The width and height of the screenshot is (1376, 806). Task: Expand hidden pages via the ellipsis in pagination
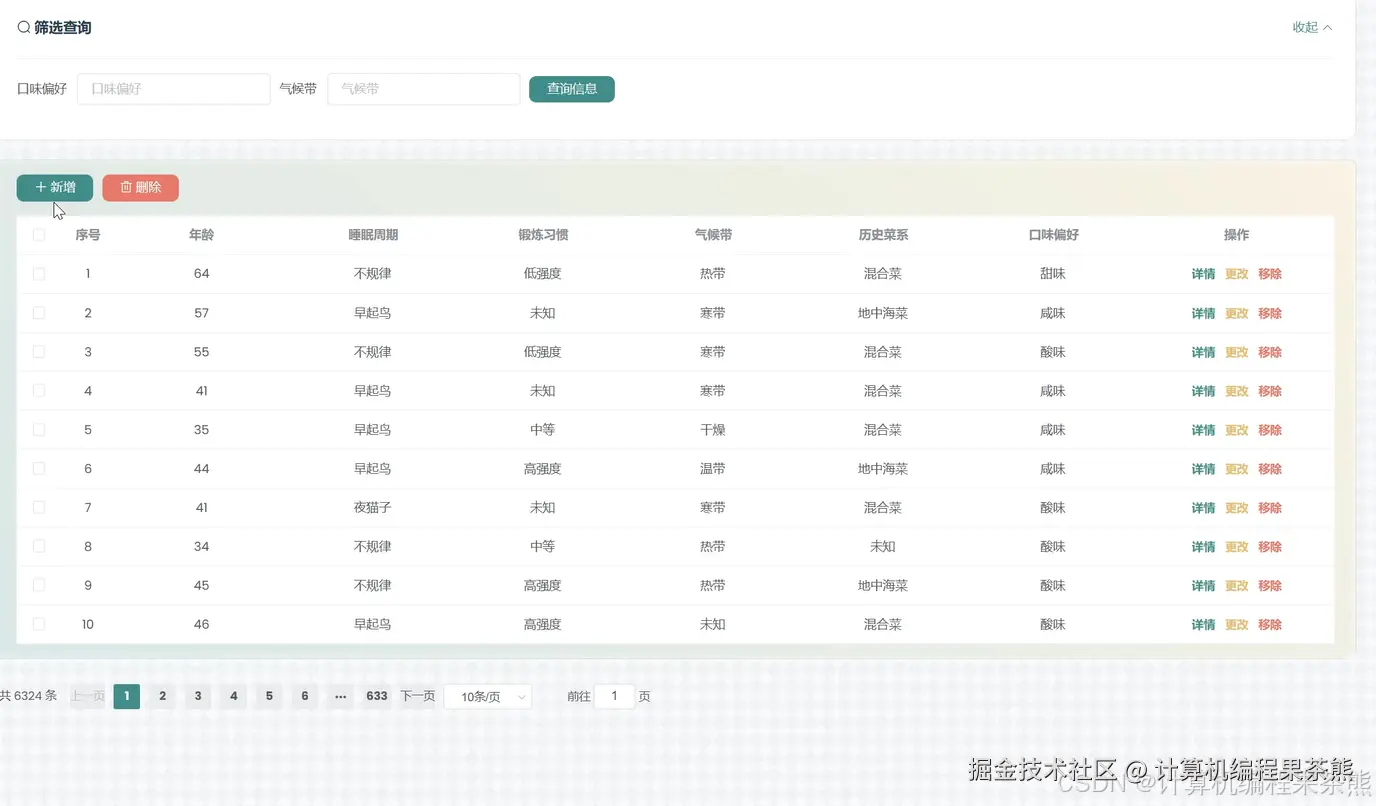[x=340, y=696]
